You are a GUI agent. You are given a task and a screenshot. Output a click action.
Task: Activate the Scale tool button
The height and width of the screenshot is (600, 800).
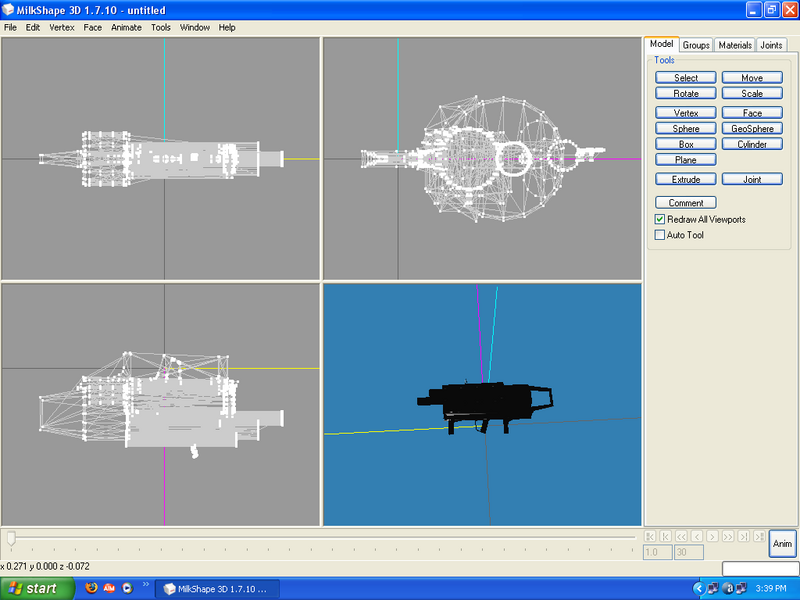[752, 93]
